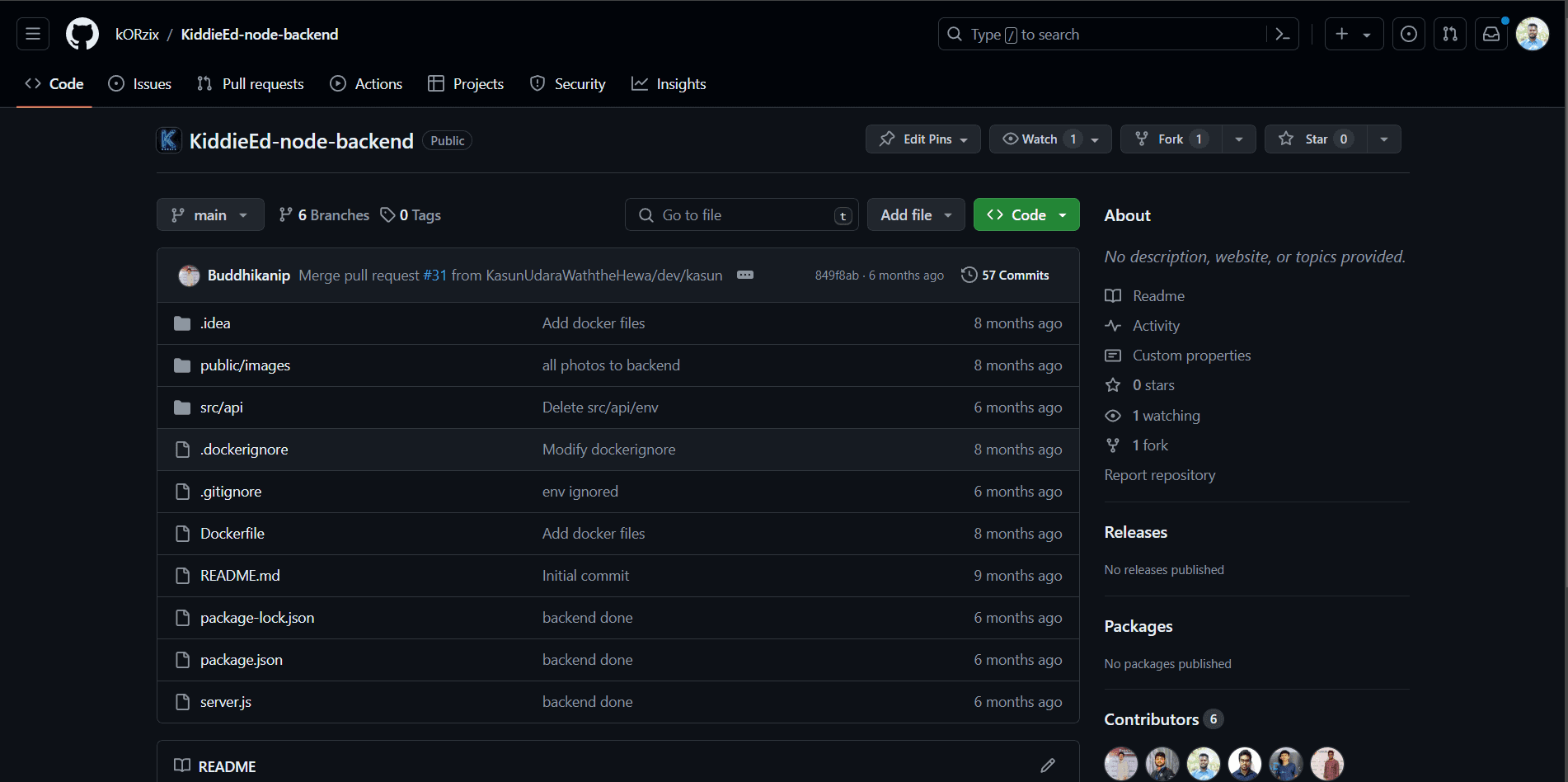The height and width of the screenshot is (782, 1568).
Task: View the 0 Tags link
Action: tap(411, 214)
